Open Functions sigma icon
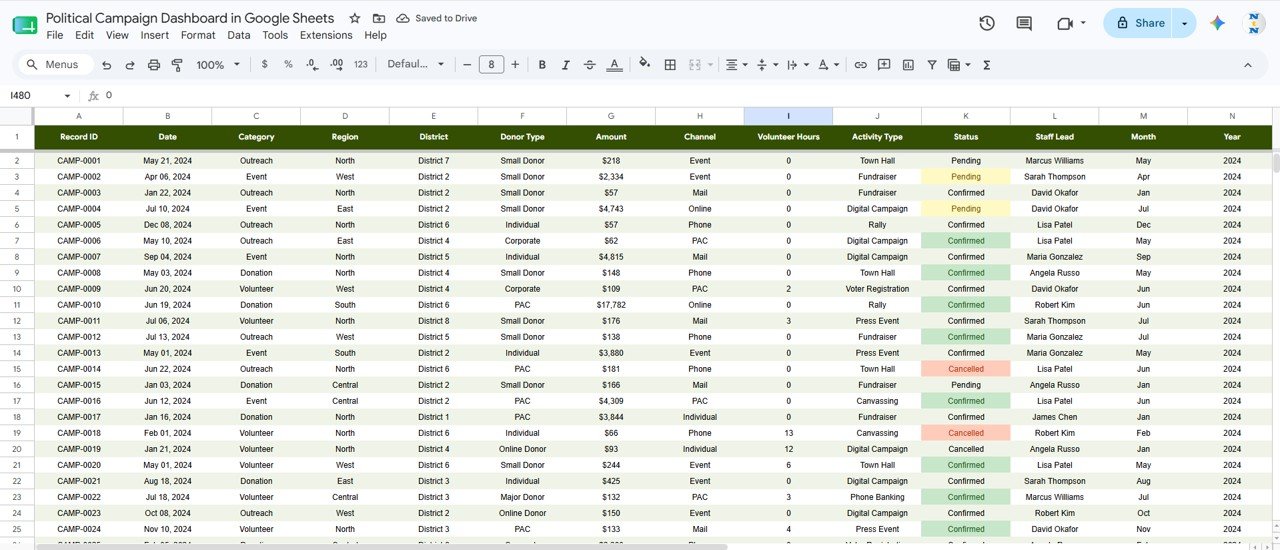The image size is (1280, 550). tap(987, 65)
